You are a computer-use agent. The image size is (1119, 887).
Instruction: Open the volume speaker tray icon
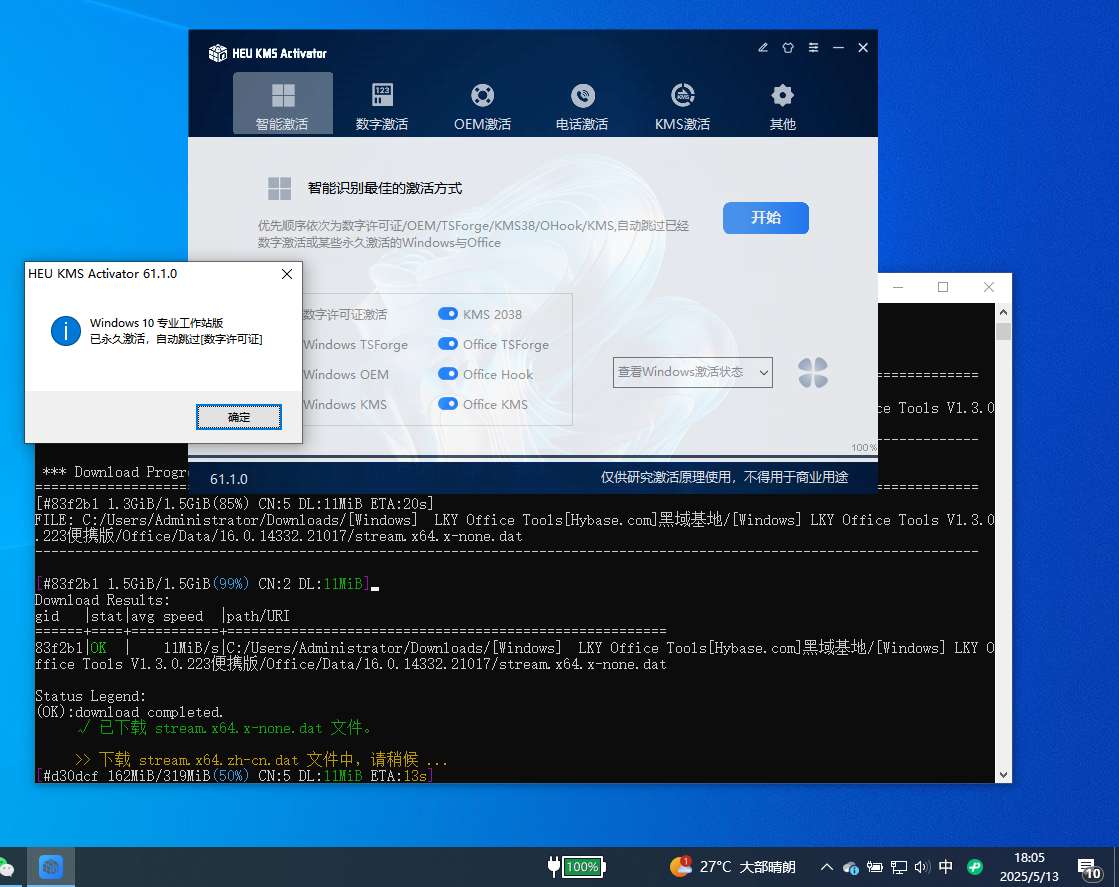tap(922, 867)
